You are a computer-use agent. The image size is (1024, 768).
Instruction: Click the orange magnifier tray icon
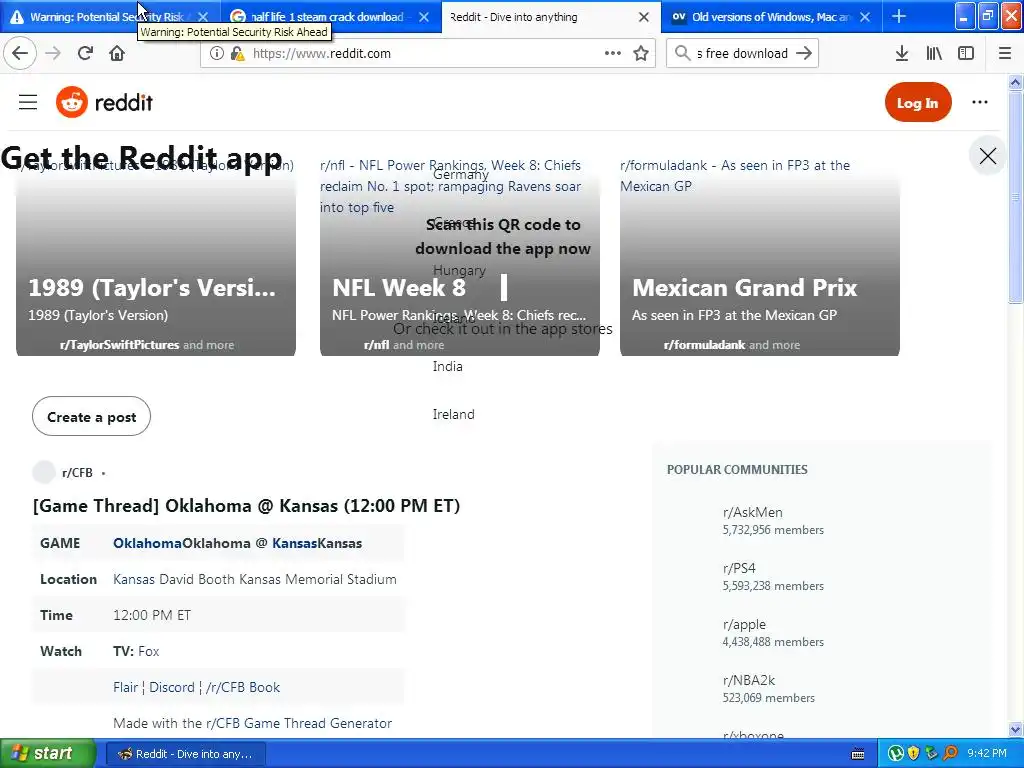point(950,754)
